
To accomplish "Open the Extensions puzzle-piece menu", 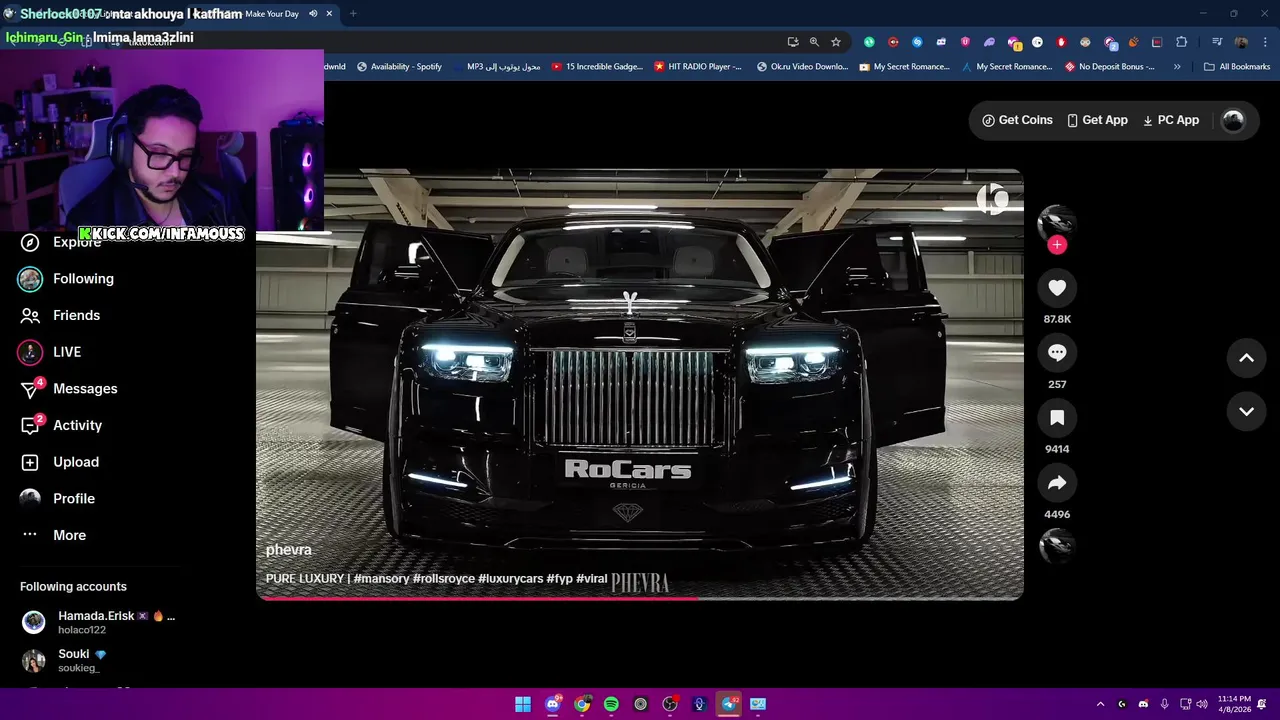I will pos(1182,42).
